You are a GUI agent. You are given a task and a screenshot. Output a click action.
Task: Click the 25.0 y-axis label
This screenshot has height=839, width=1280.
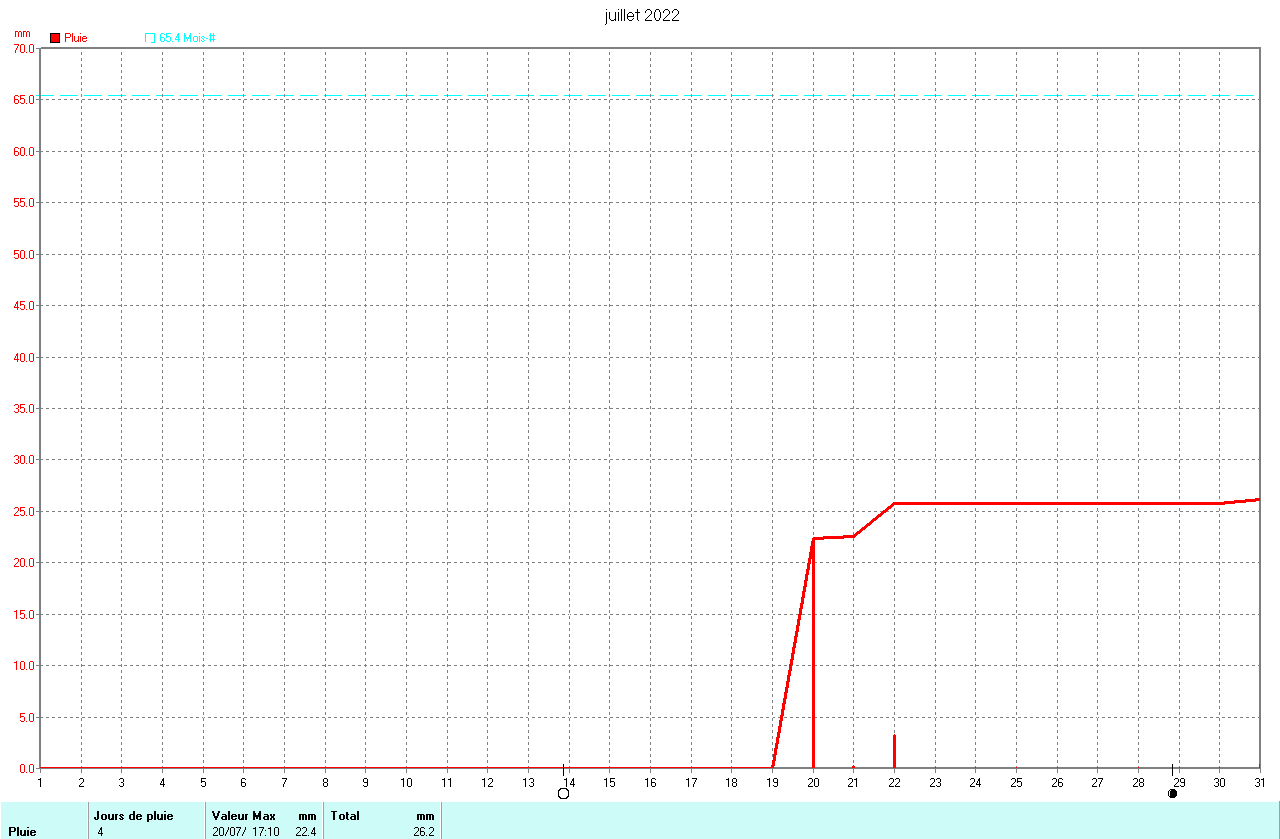24,511
